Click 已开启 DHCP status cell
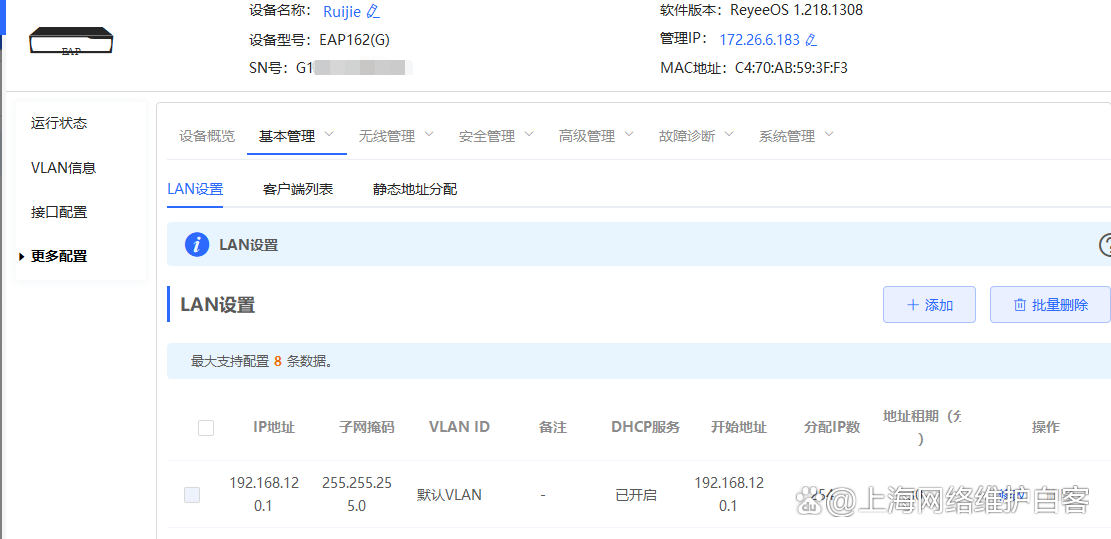The height and width of the screenshot is (539, 1111). 636,495
